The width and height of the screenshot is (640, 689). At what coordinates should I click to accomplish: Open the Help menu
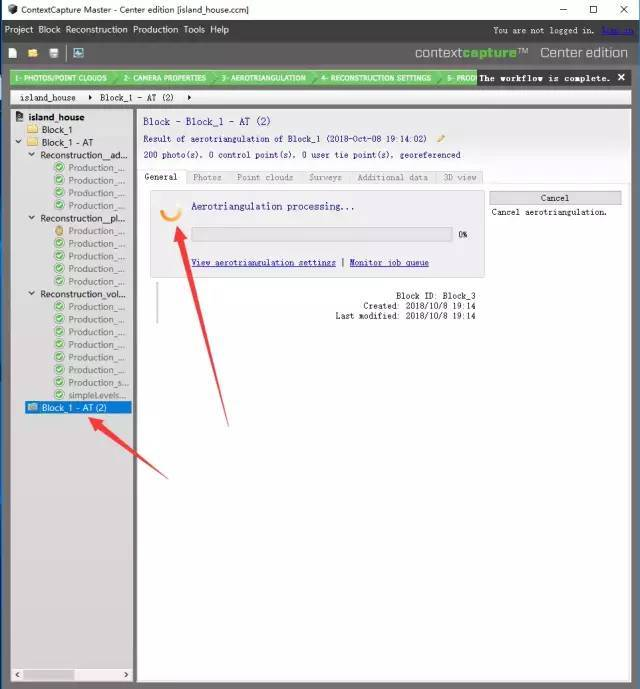219,30
